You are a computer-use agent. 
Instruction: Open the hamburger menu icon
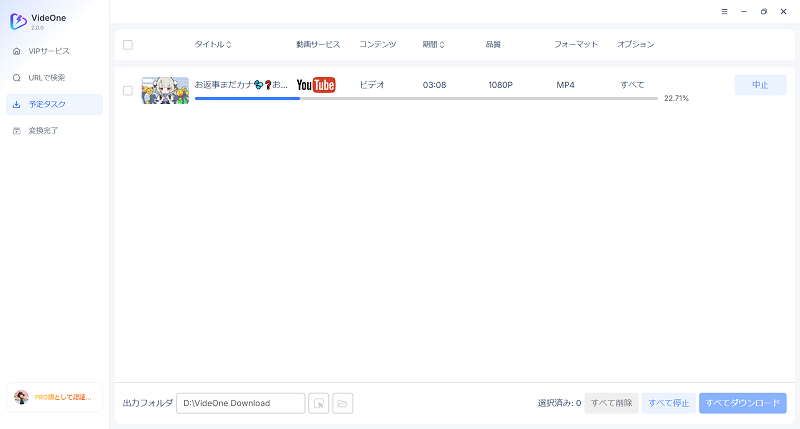click(724, 11)
